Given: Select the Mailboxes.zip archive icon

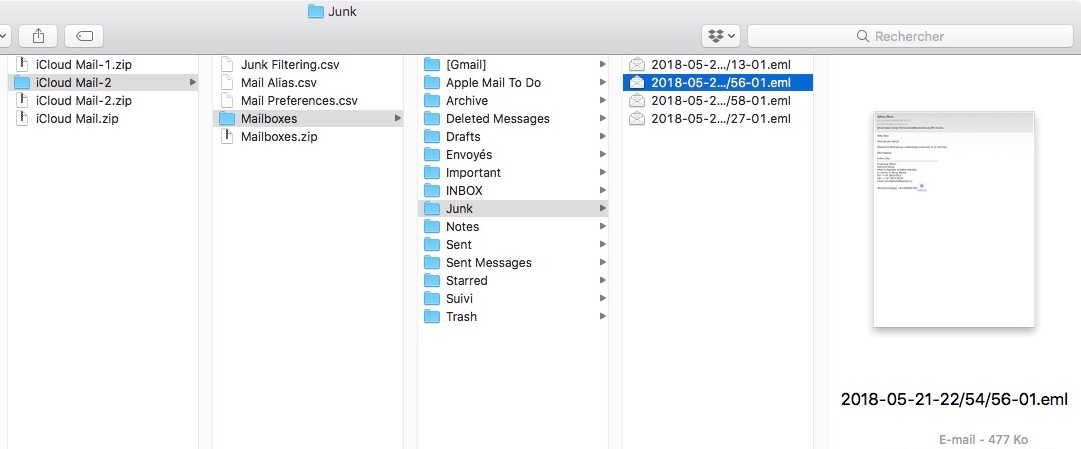Looking at the screenshot, I should tap(227, 136).
